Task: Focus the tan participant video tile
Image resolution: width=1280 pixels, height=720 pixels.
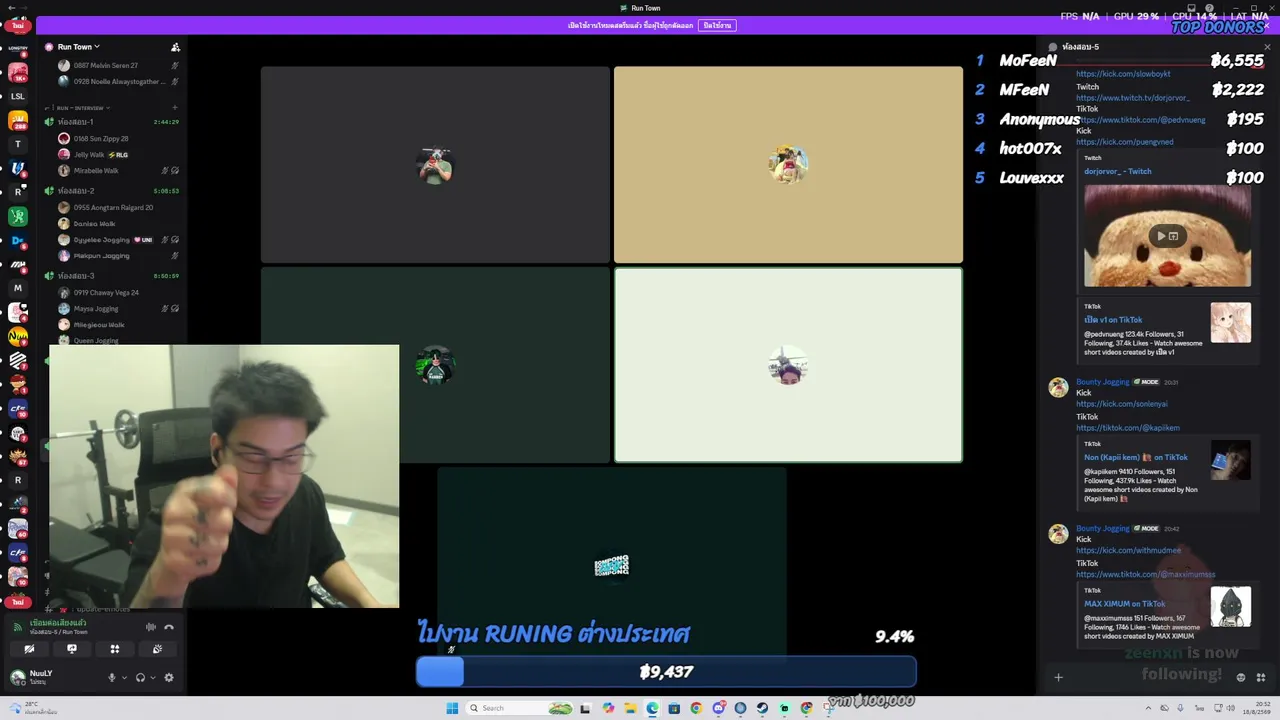Action: [x=788, y=165]
